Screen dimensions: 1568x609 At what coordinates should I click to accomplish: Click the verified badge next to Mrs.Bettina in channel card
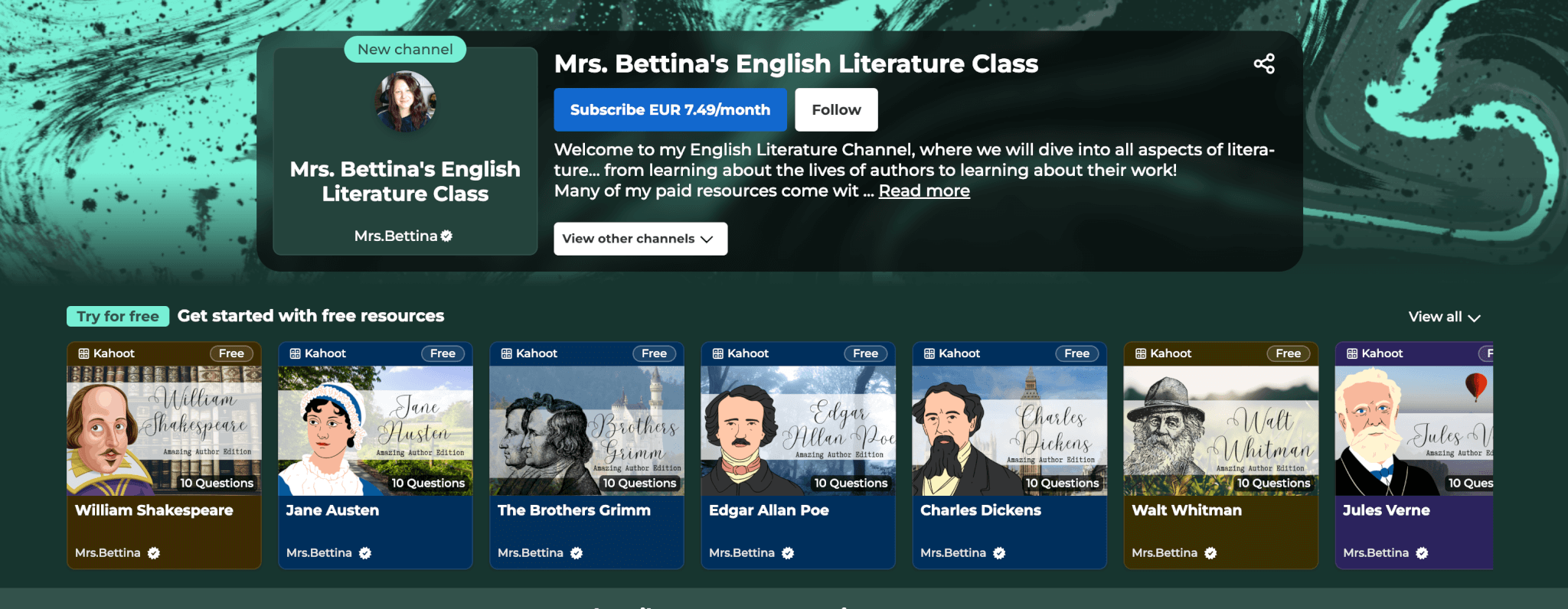(446, 236)
